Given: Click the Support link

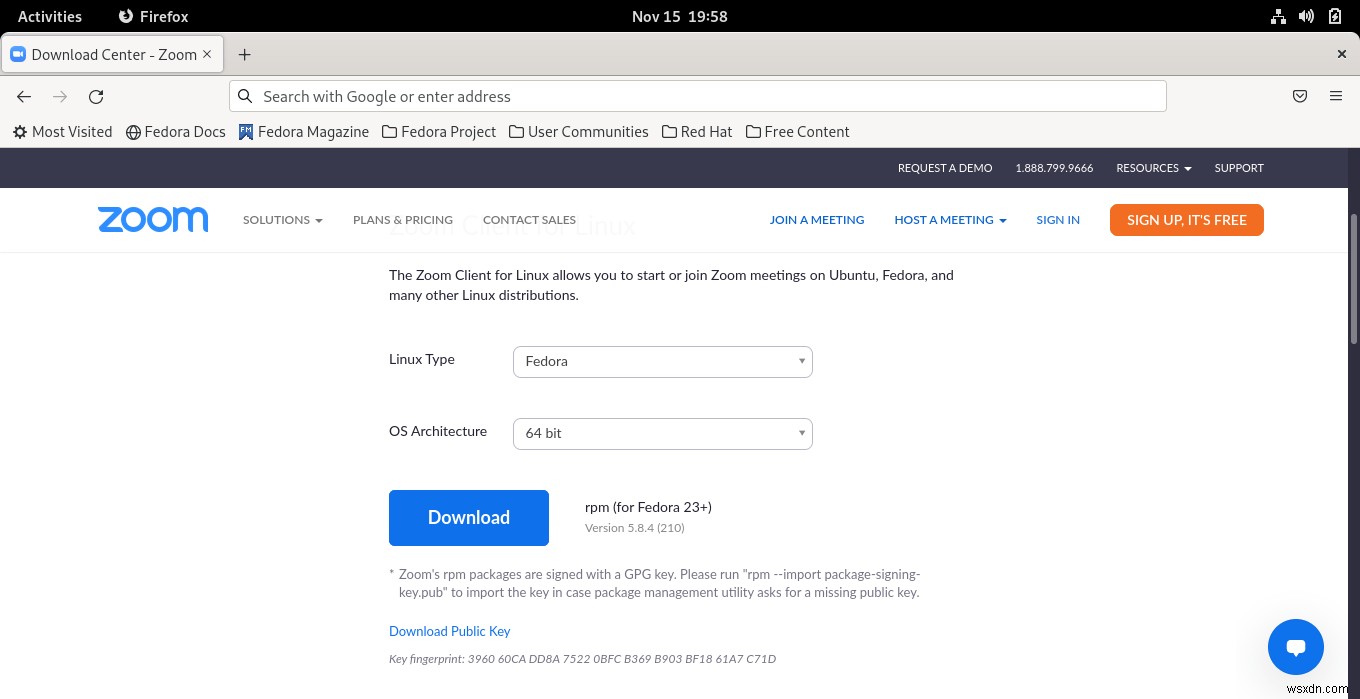Looking at the screenshot, I should tap(1239, 168).
